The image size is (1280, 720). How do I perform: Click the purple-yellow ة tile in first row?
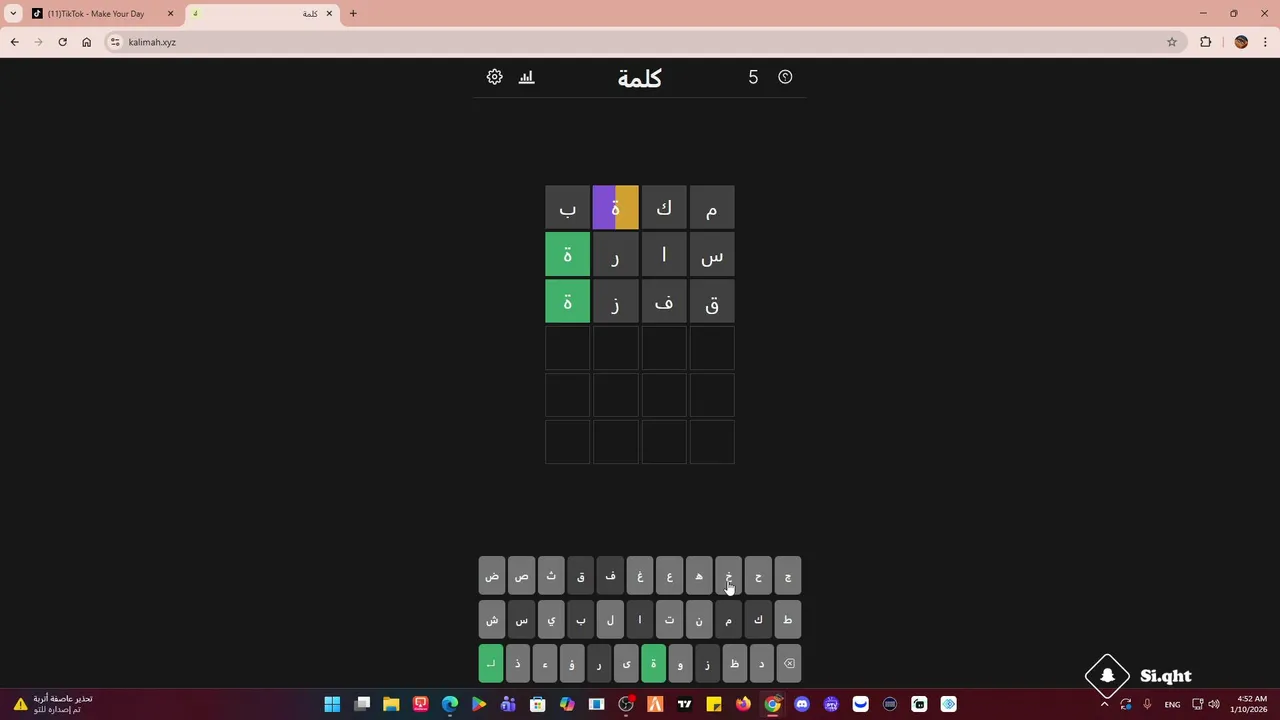[x=615, y=208]
